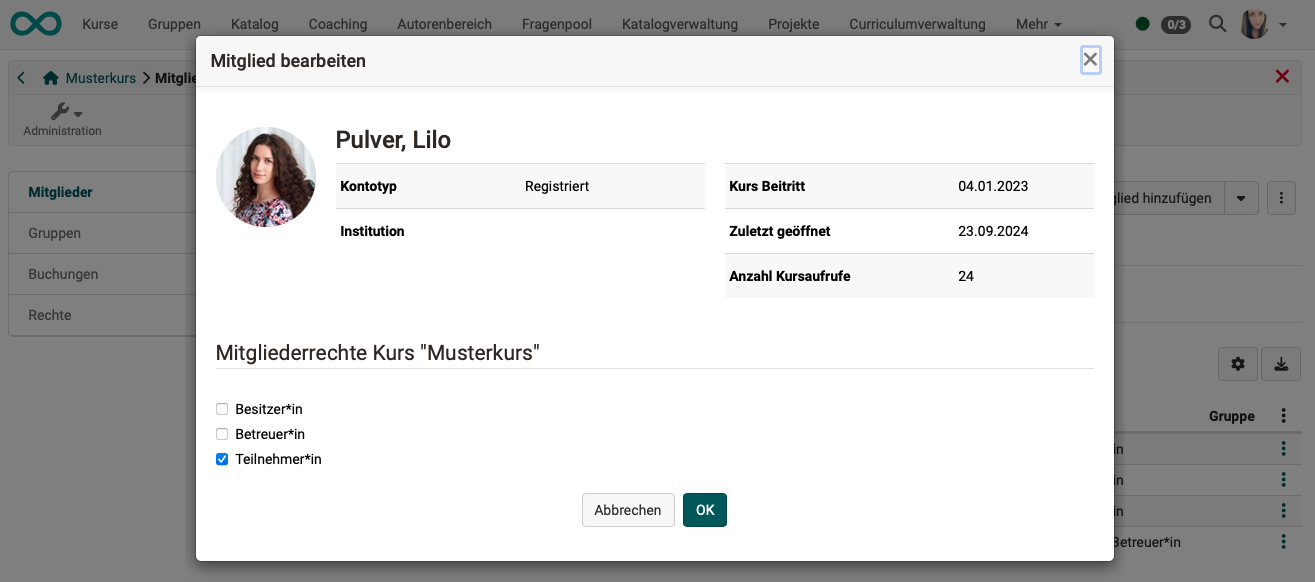Open the kebab menu beside Mitglied hinzufügen
1315x582 pixels.
pos(1281,198)
